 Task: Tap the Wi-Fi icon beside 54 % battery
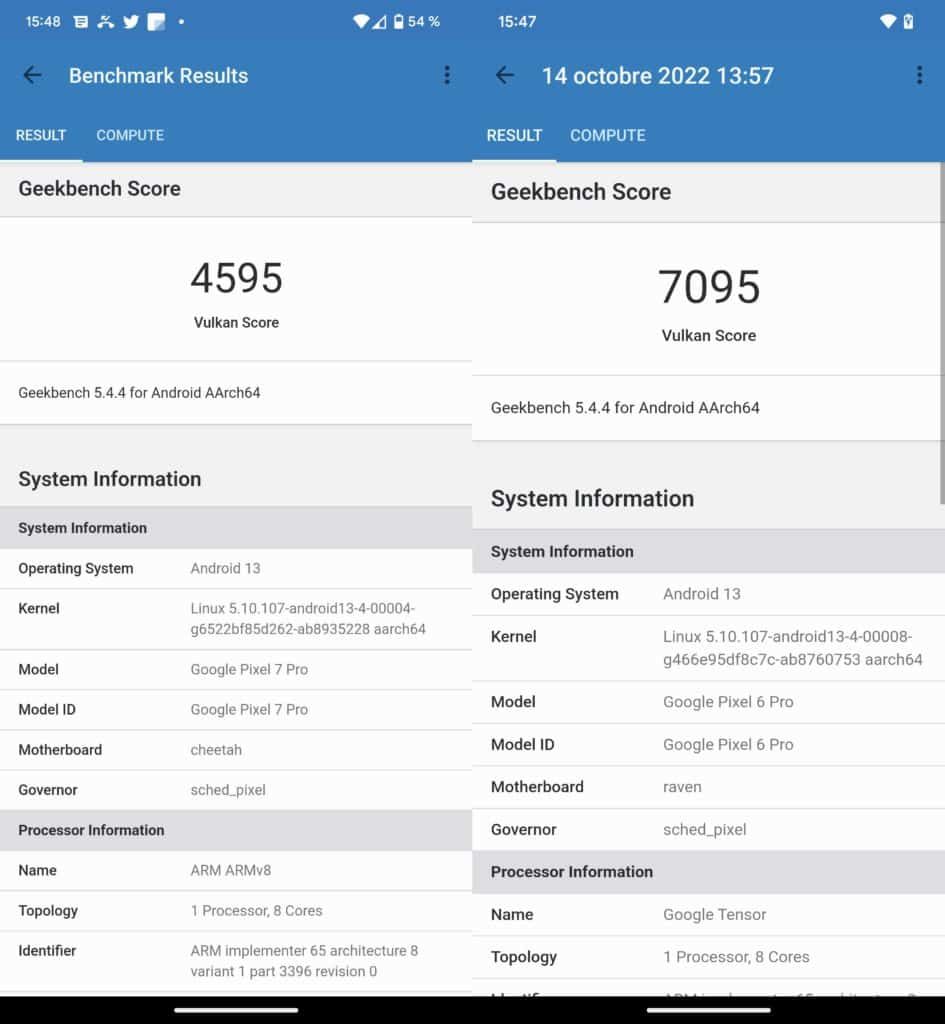pyautogui.click(x=360, y=22)
